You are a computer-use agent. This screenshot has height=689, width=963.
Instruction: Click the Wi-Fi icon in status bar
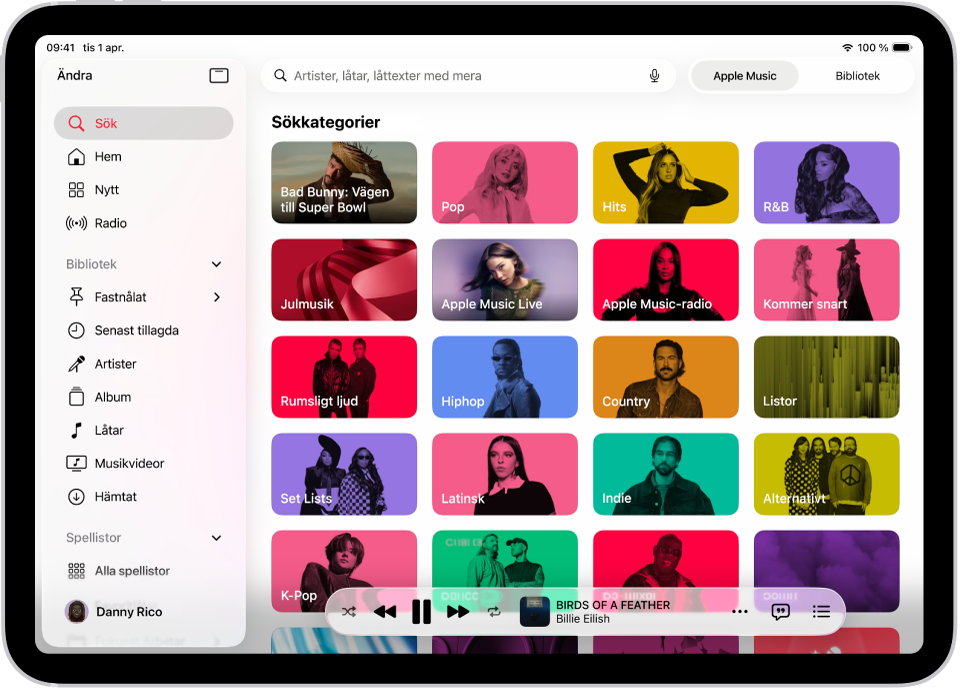click(x=847, y=47)
